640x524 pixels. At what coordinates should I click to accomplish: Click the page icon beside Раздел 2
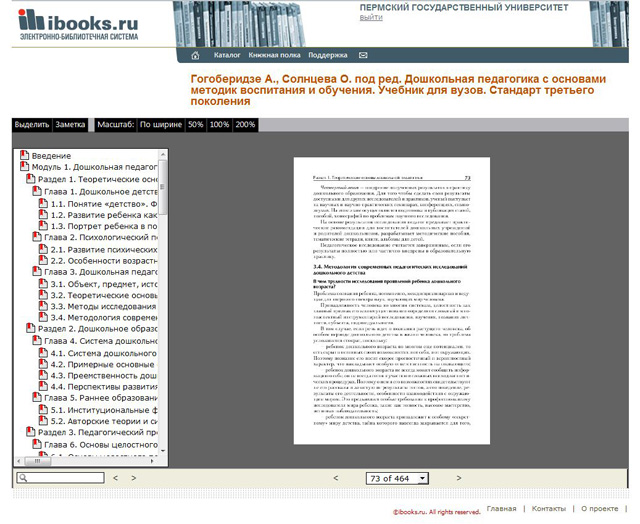(x=31, y=328)
